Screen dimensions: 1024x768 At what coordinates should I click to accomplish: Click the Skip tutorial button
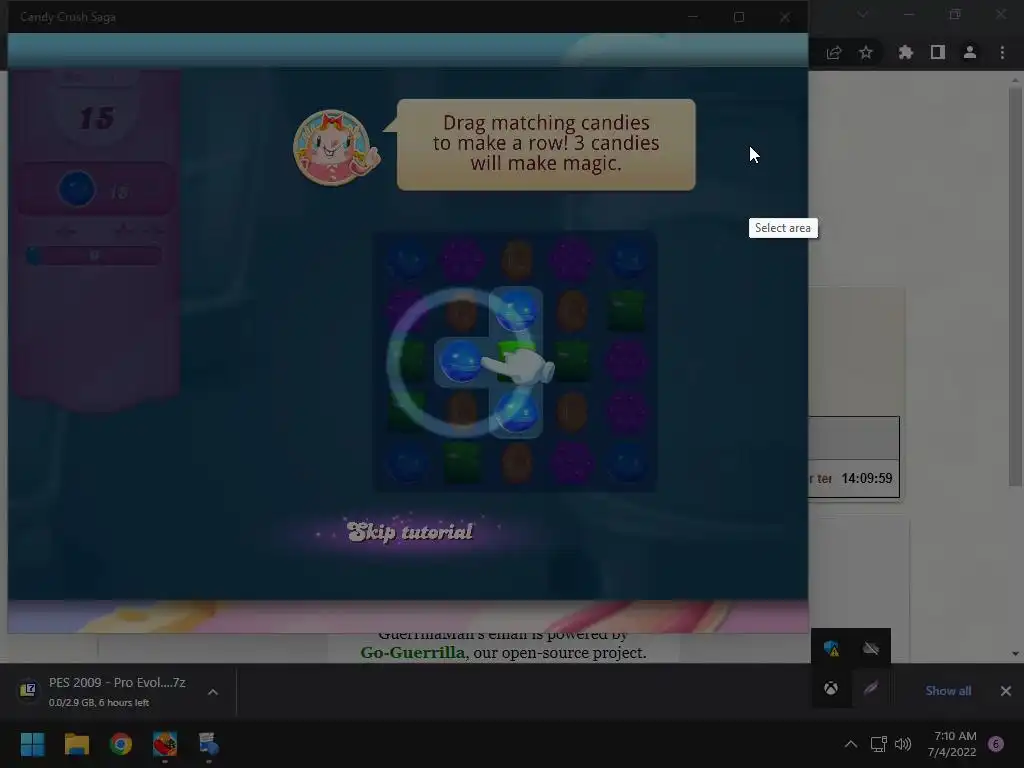coord(409,532)
